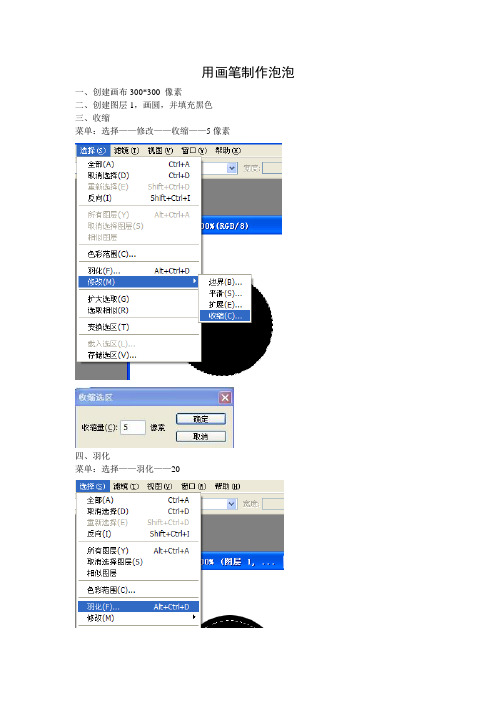The height and width of the screenshot is (702, 496).
Task: Open 窗口(W) menu bar item, upper screenshot
Action: click(x=194, y=150)
